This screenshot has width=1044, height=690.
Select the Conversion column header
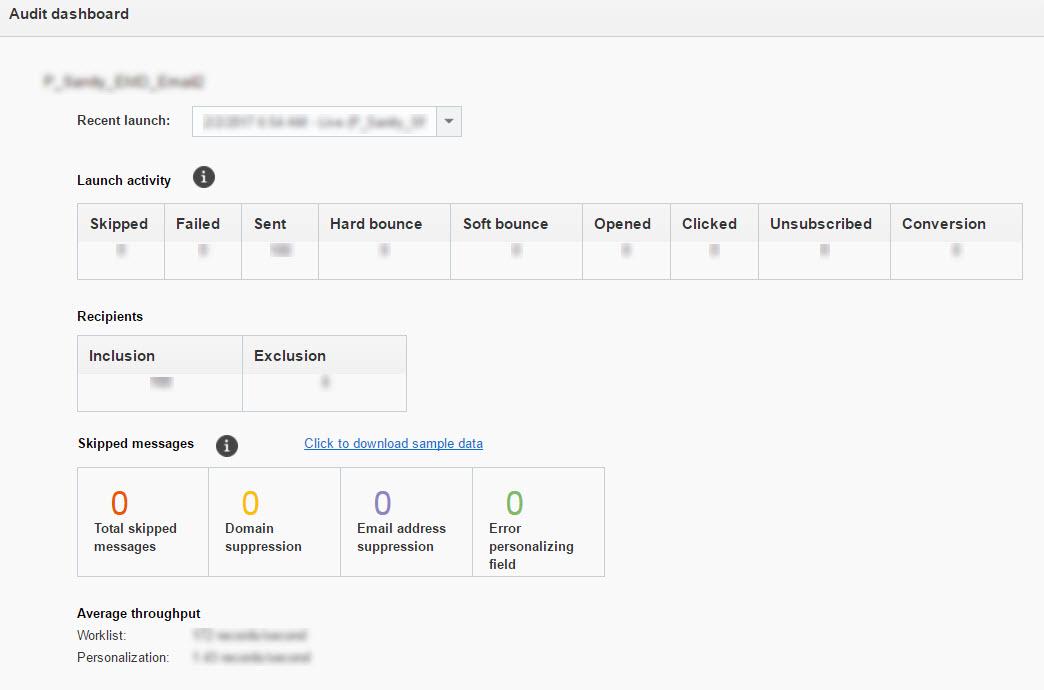pos(944,224)
